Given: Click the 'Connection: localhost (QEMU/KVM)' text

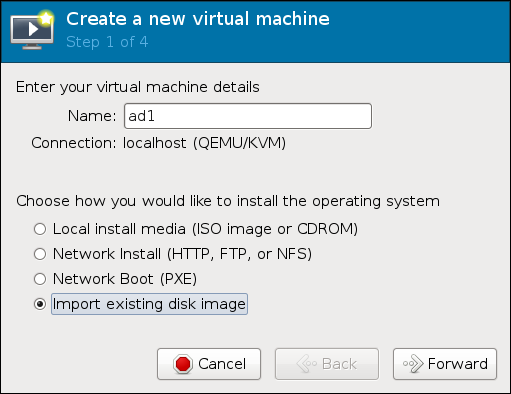Looking at the screenshot, I should [x=159, y=143].
